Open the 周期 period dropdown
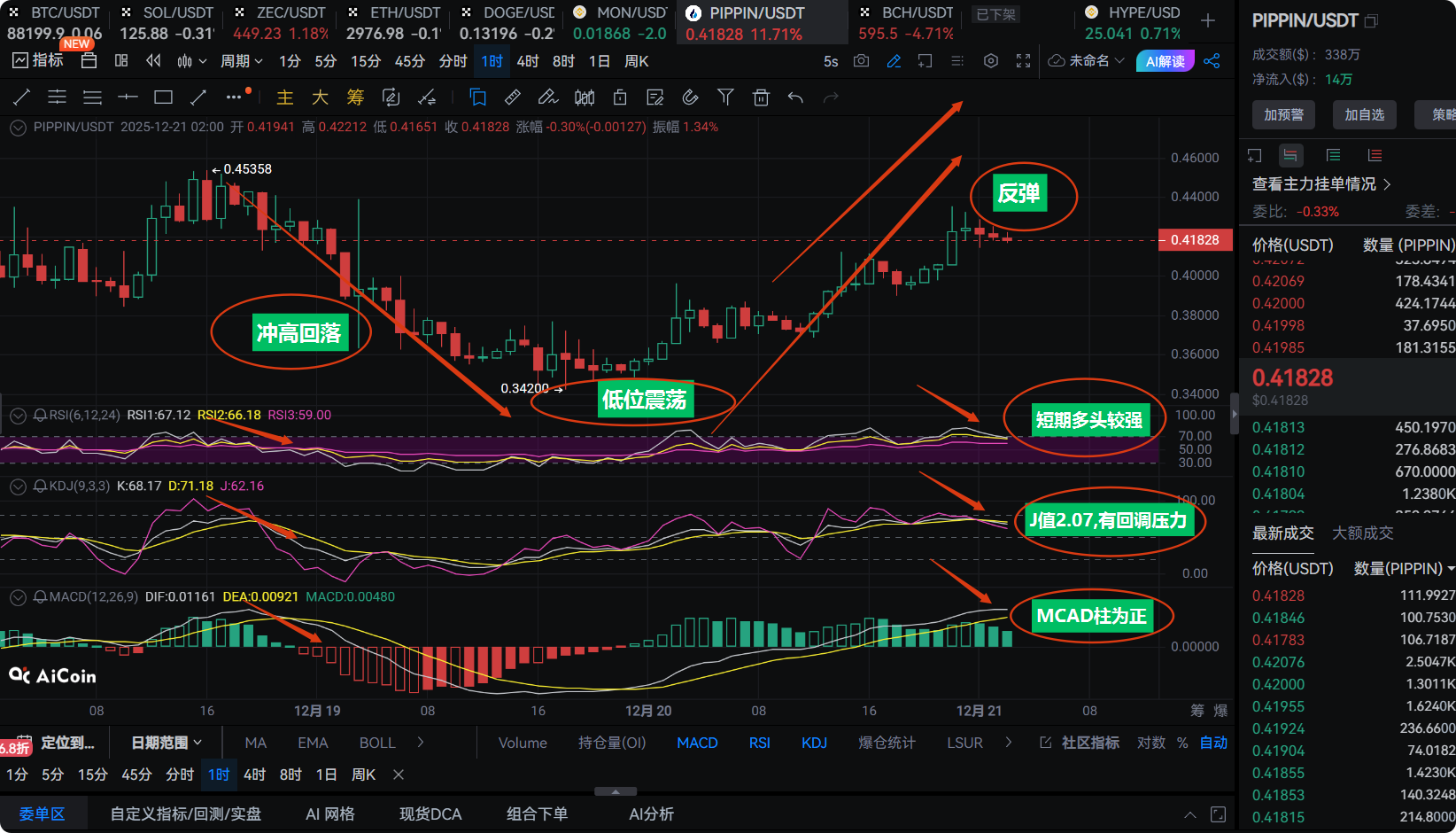The image size is (1456, 833). [x=241, y=61]
